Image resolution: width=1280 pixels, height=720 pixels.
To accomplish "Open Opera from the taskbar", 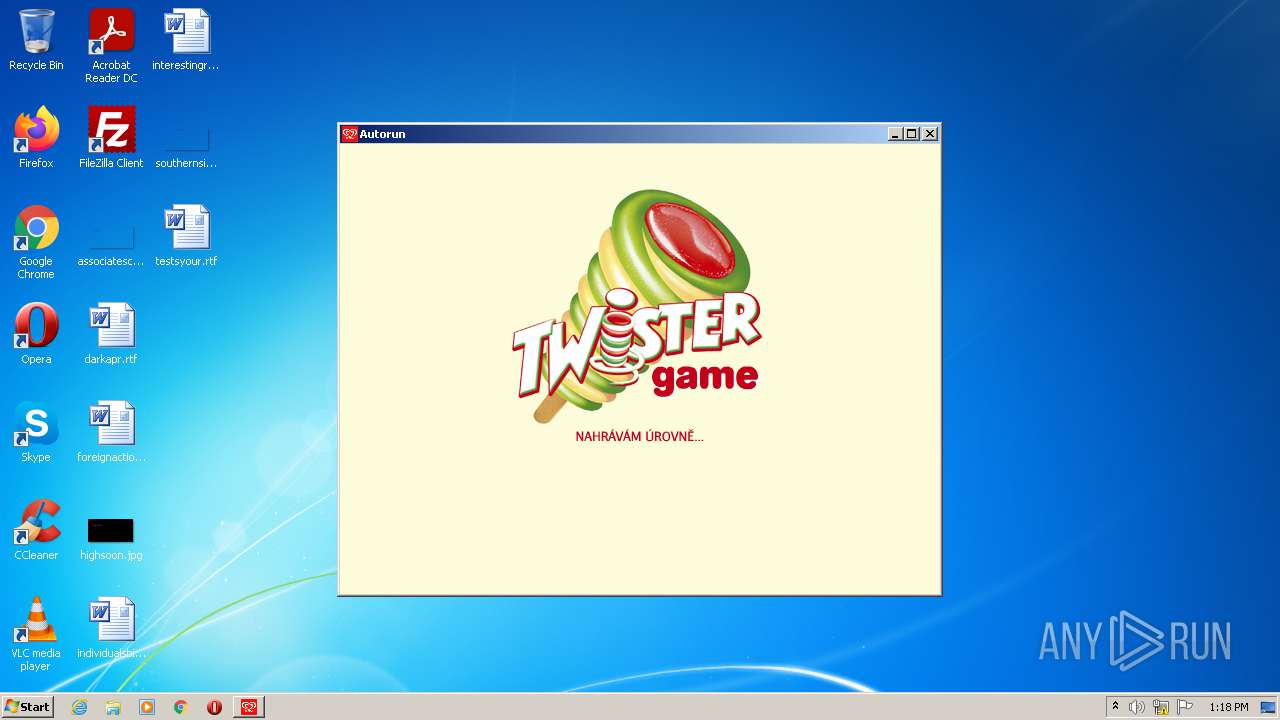I will [x=214, y=707].
